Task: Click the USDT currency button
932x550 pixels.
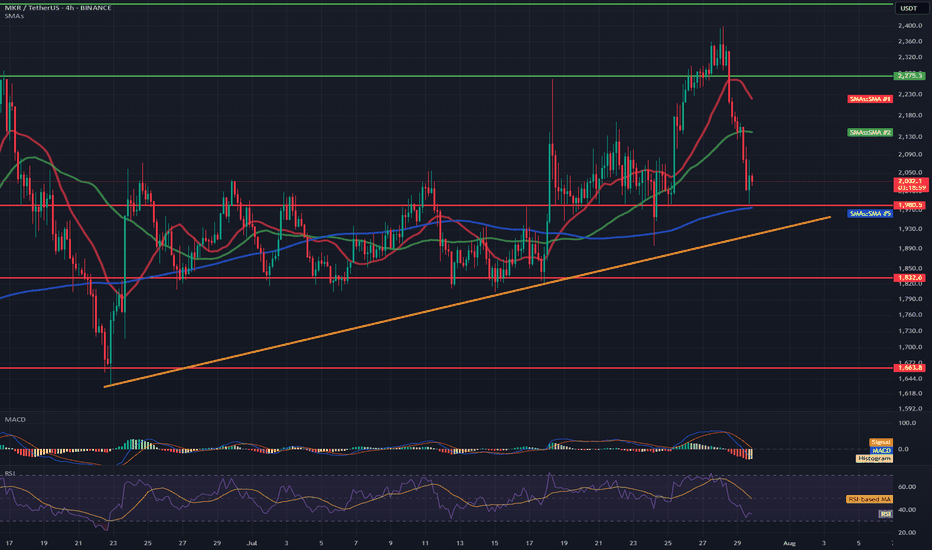Action: pyautogui.click(x=908, y=8)
